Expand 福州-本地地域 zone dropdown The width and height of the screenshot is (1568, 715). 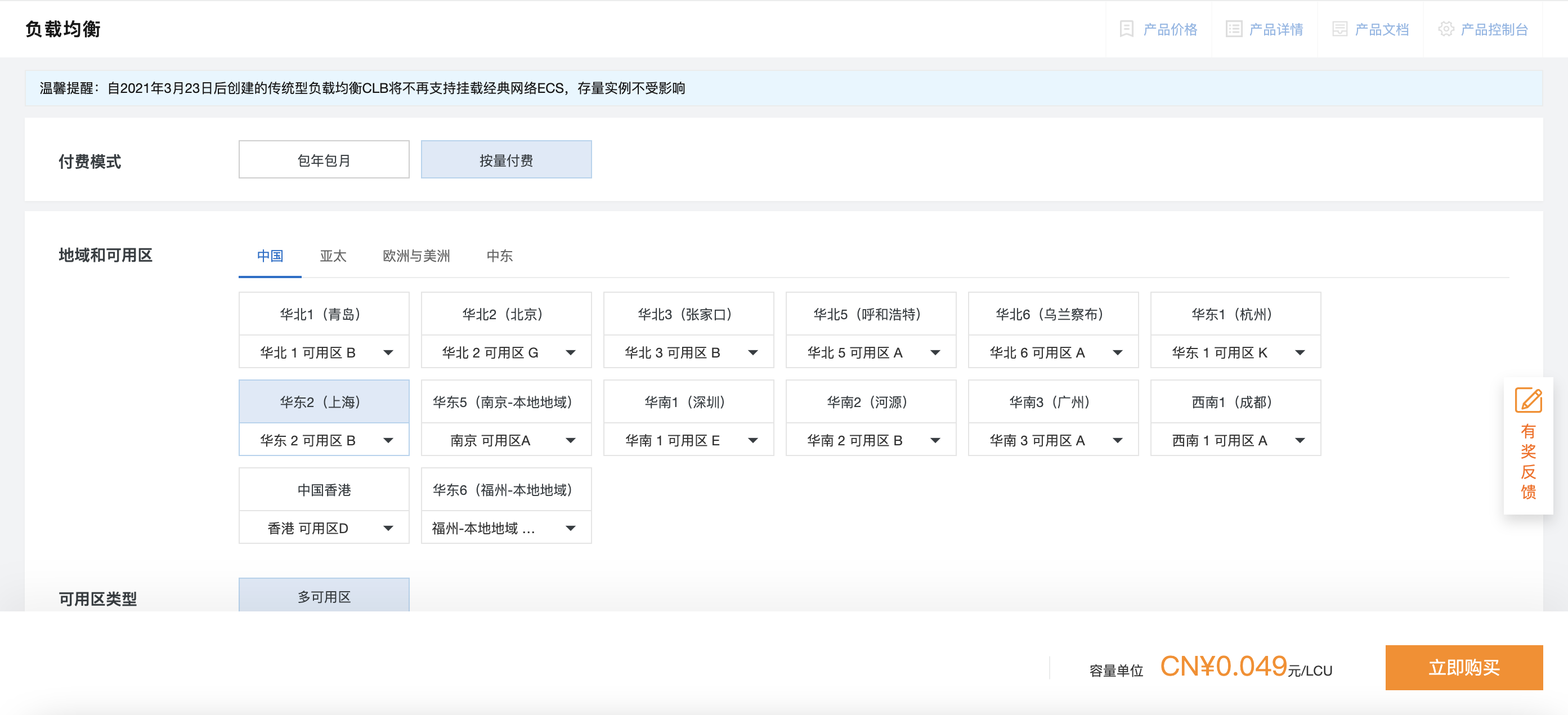coord(506,528)
